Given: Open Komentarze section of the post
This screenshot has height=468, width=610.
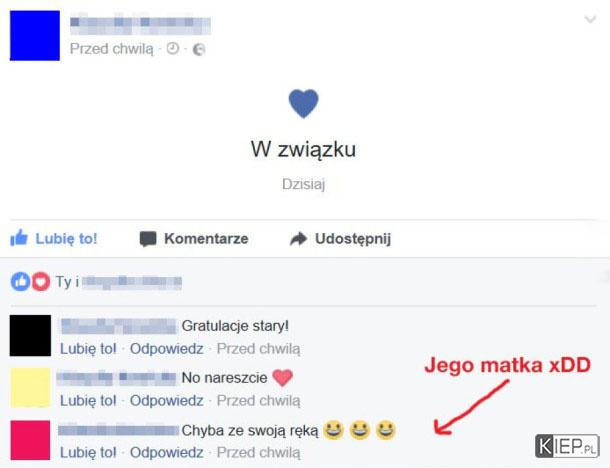Looking at the screenshot, I should 194,238.
